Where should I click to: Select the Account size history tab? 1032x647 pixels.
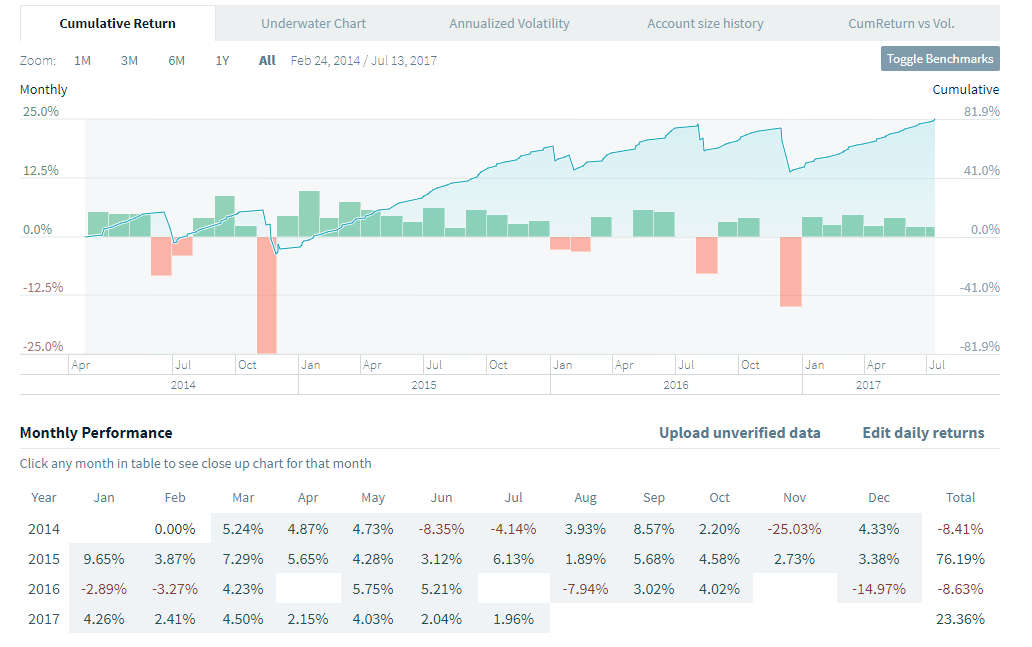pyautogui.click(x=705, y=23)
